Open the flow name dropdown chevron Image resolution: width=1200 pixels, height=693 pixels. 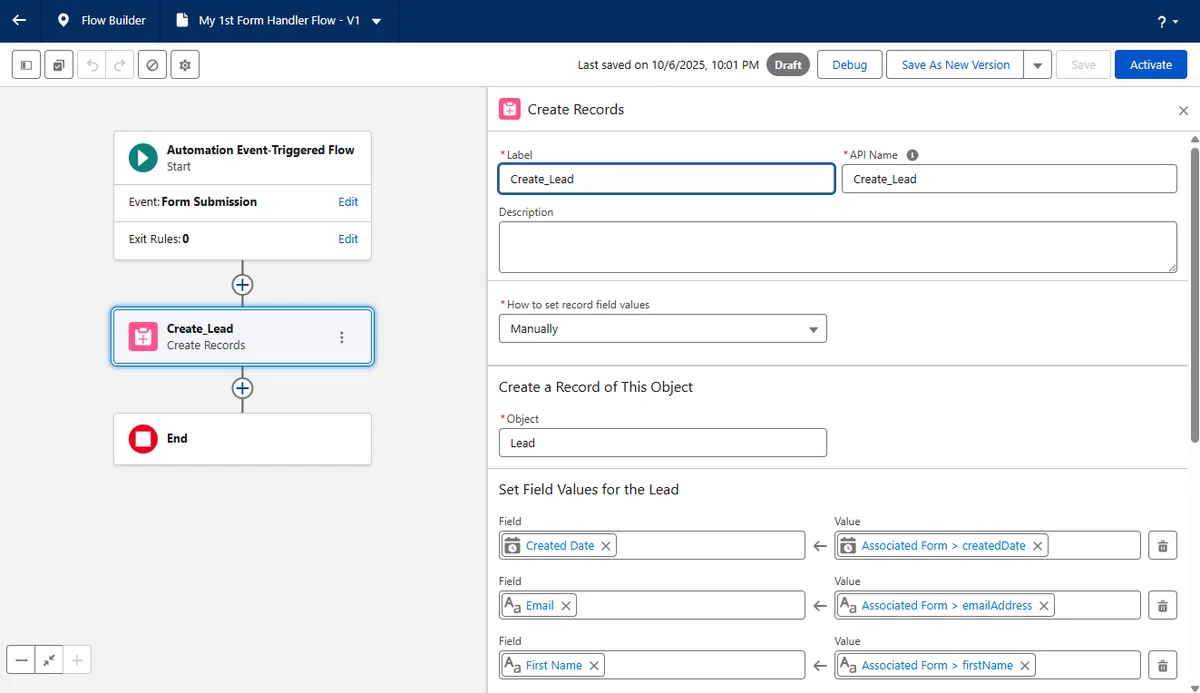point(376,21)
